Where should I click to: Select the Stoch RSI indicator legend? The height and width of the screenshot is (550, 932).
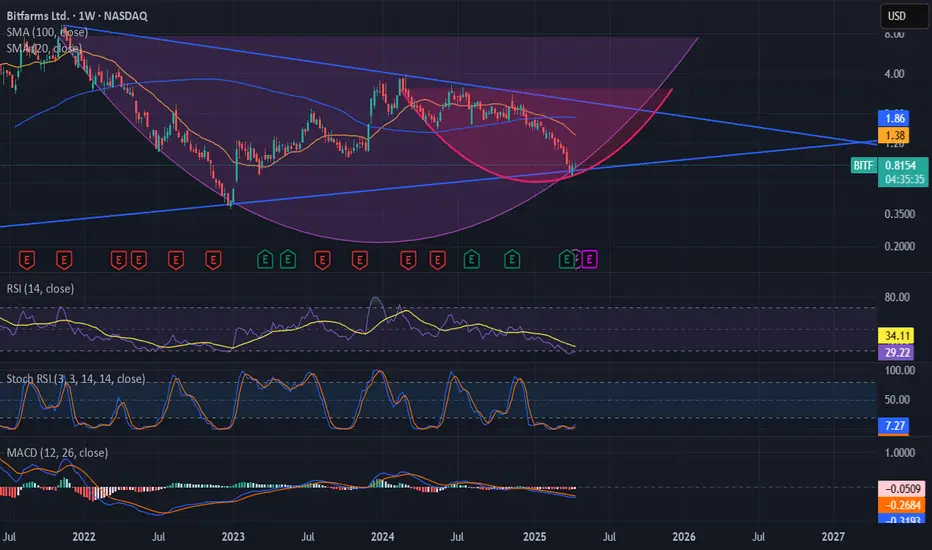point(75,379)
